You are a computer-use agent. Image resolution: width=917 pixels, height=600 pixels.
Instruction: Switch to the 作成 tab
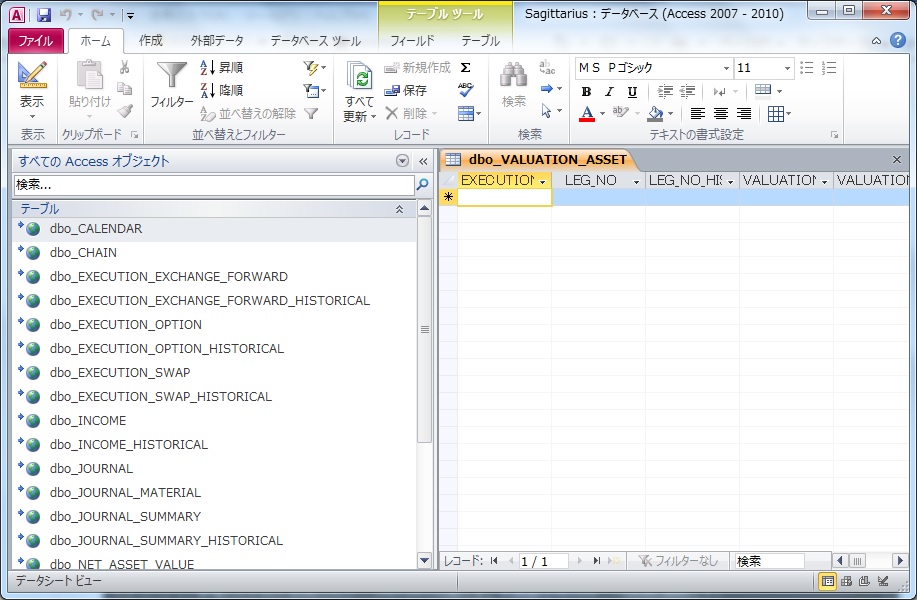(x=151, y=41)
